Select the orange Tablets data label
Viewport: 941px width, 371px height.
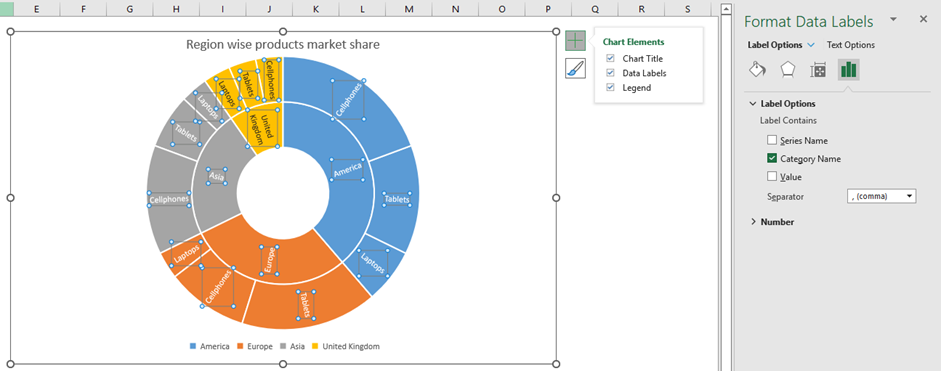coord(306,305)
